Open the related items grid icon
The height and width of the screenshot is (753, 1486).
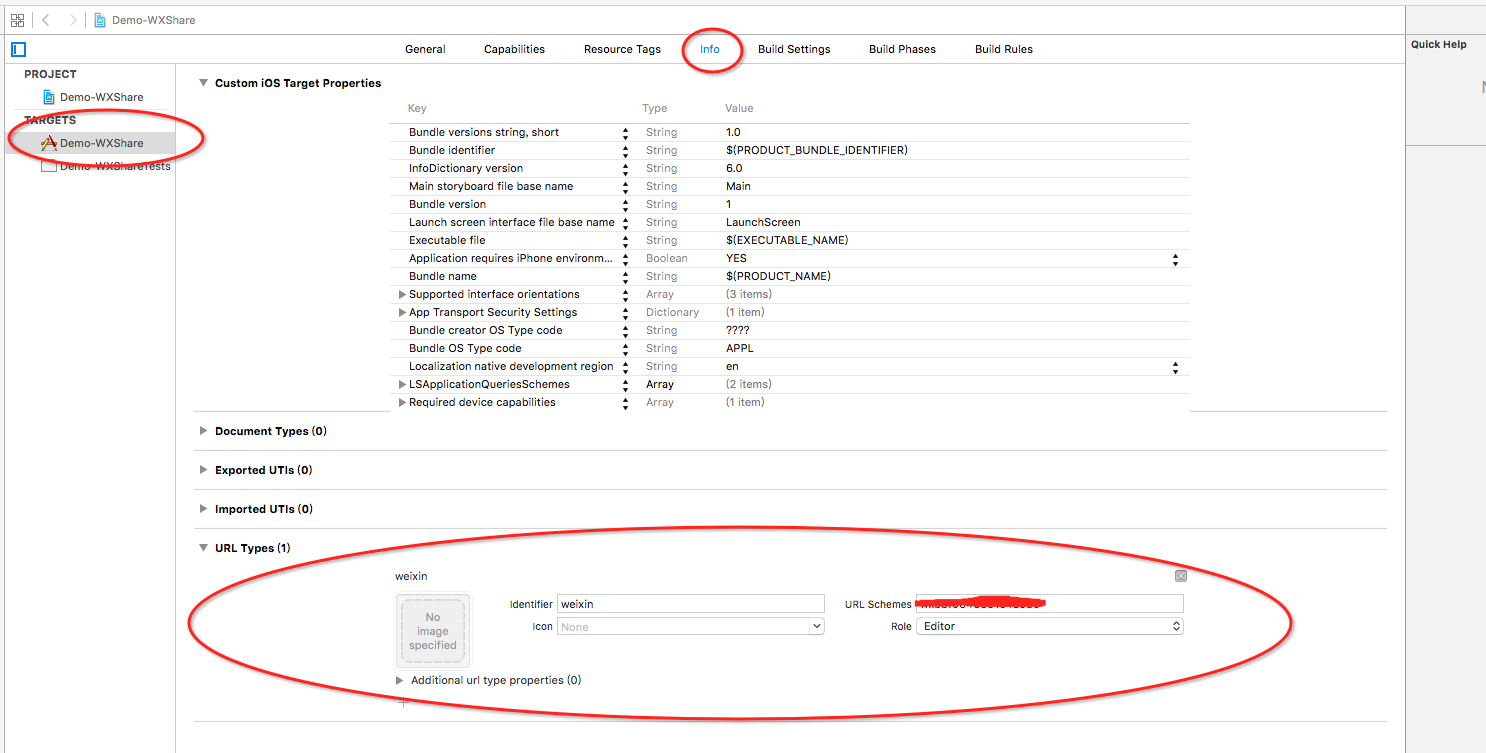click(17, 20)
